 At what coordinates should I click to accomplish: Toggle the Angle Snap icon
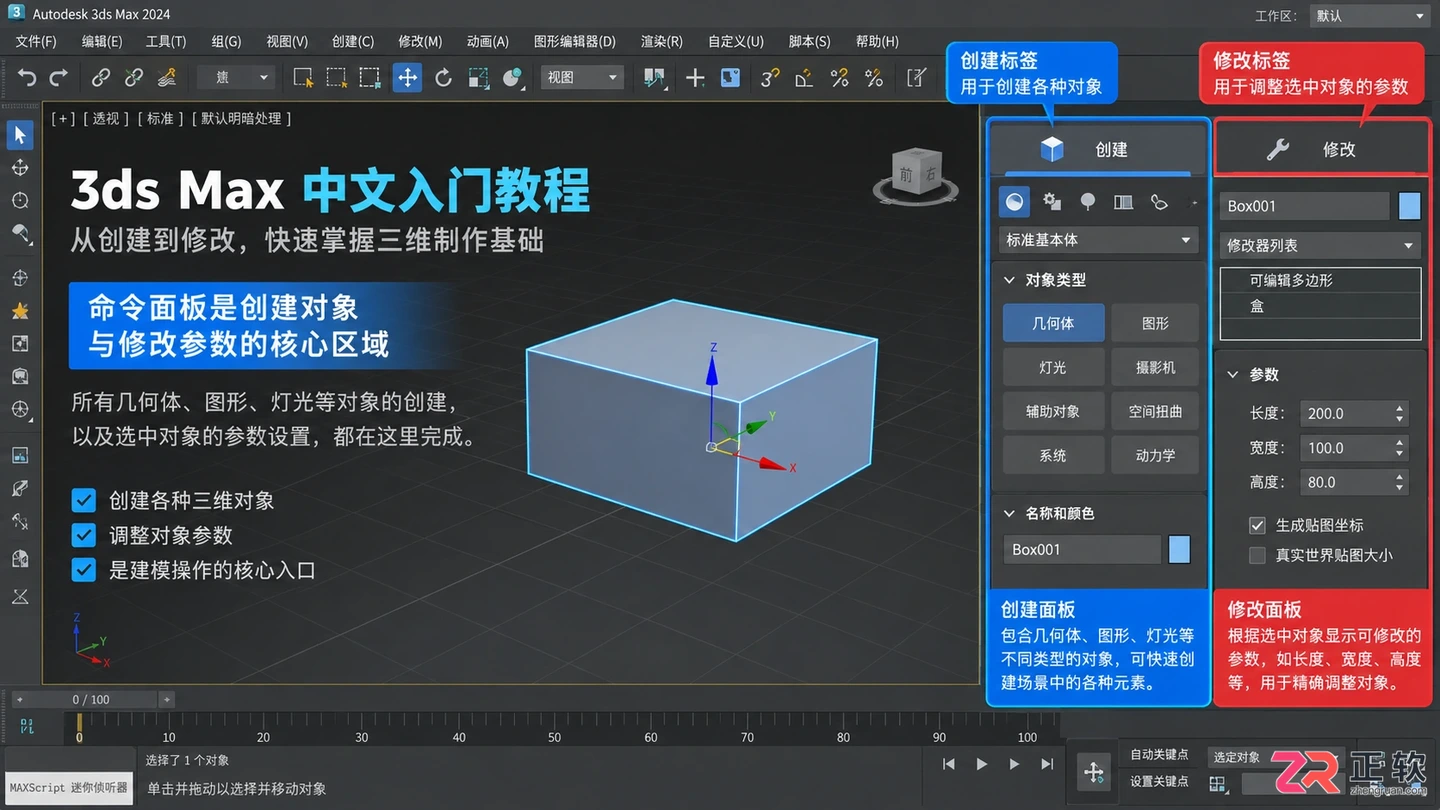[x=804, y=77]
